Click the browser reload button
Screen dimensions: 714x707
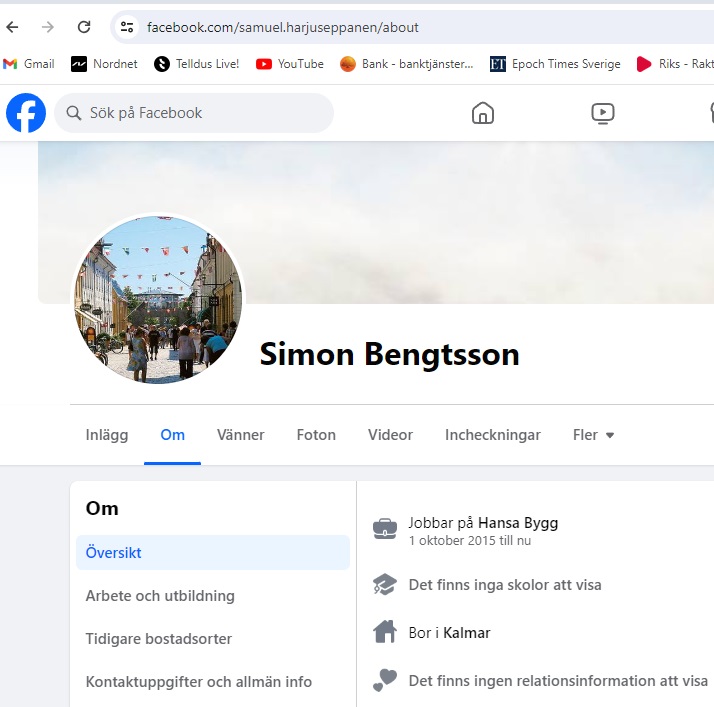click(84, 27)
